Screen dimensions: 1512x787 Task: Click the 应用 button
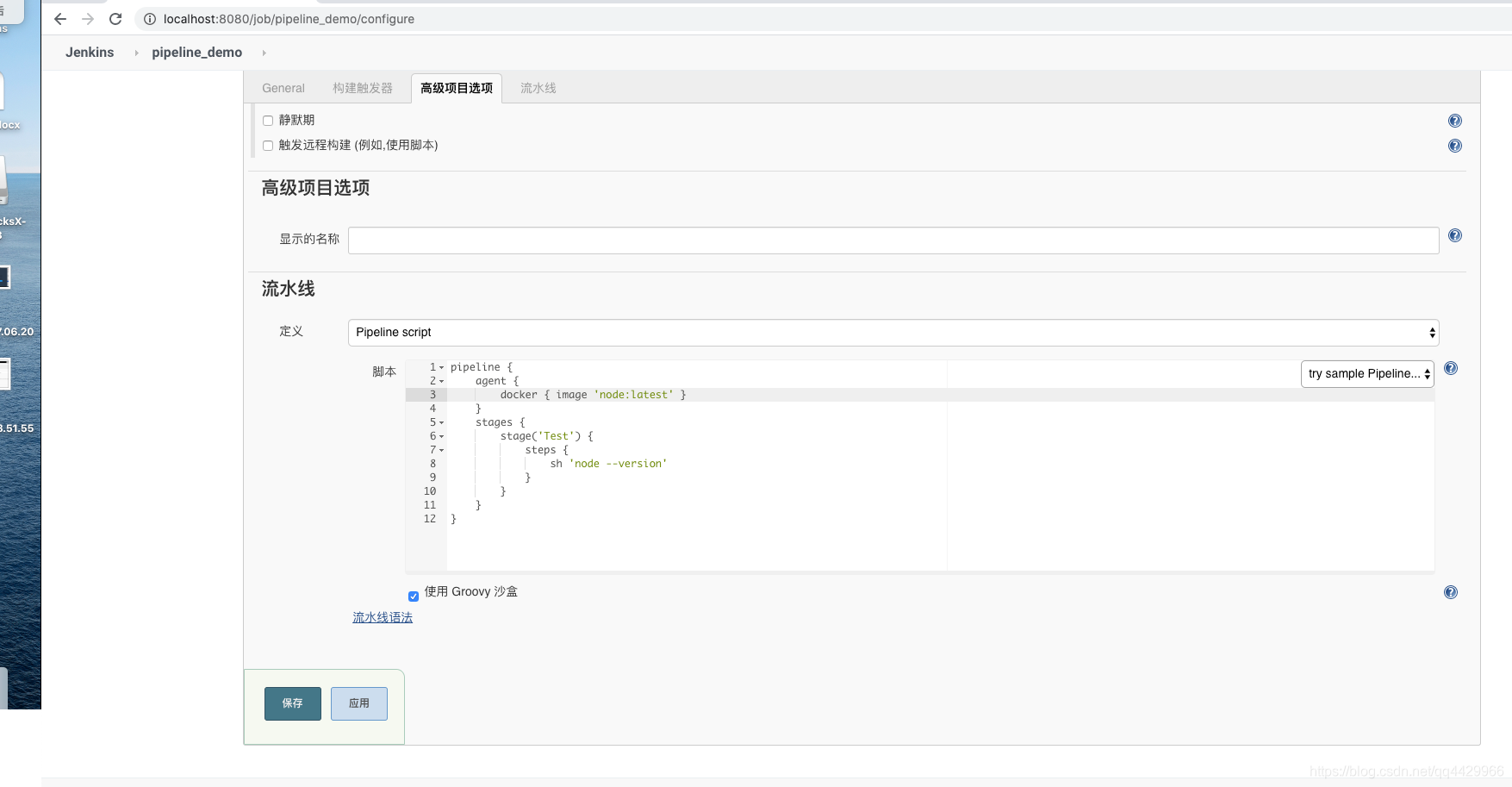pos(359,703)
